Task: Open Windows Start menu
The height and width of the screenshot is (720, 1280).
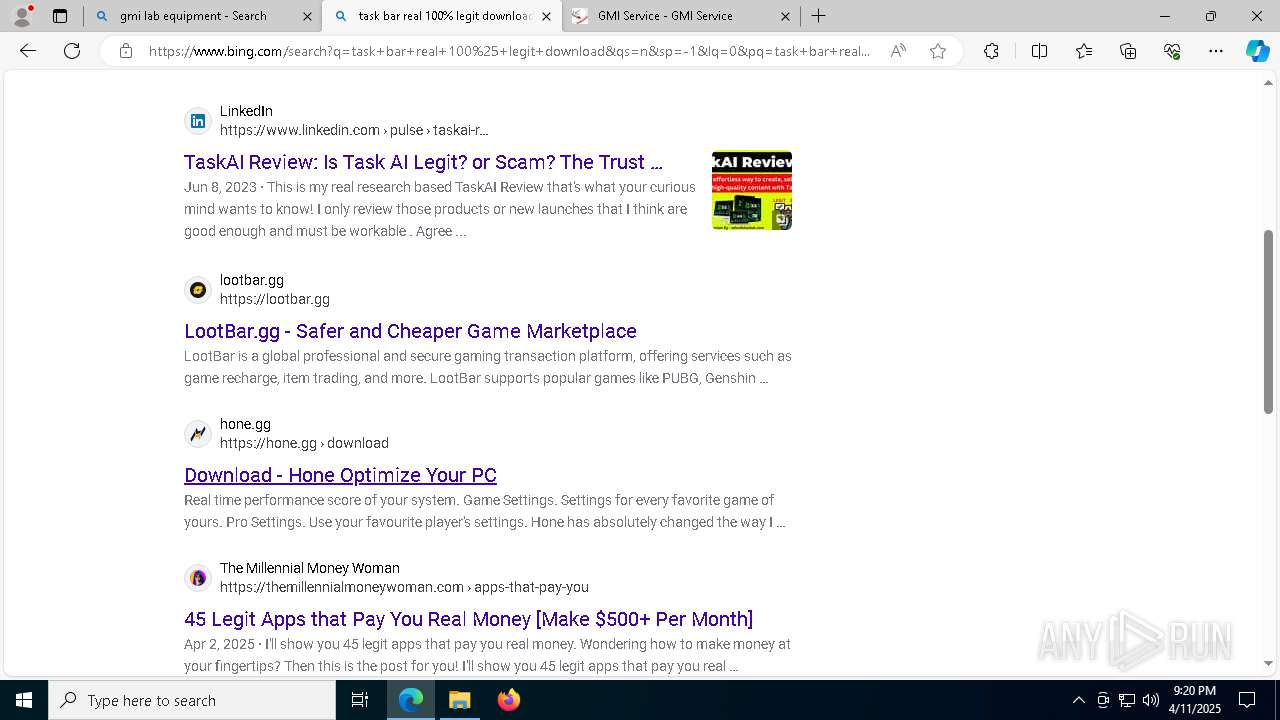Action: tap(24, 700)
